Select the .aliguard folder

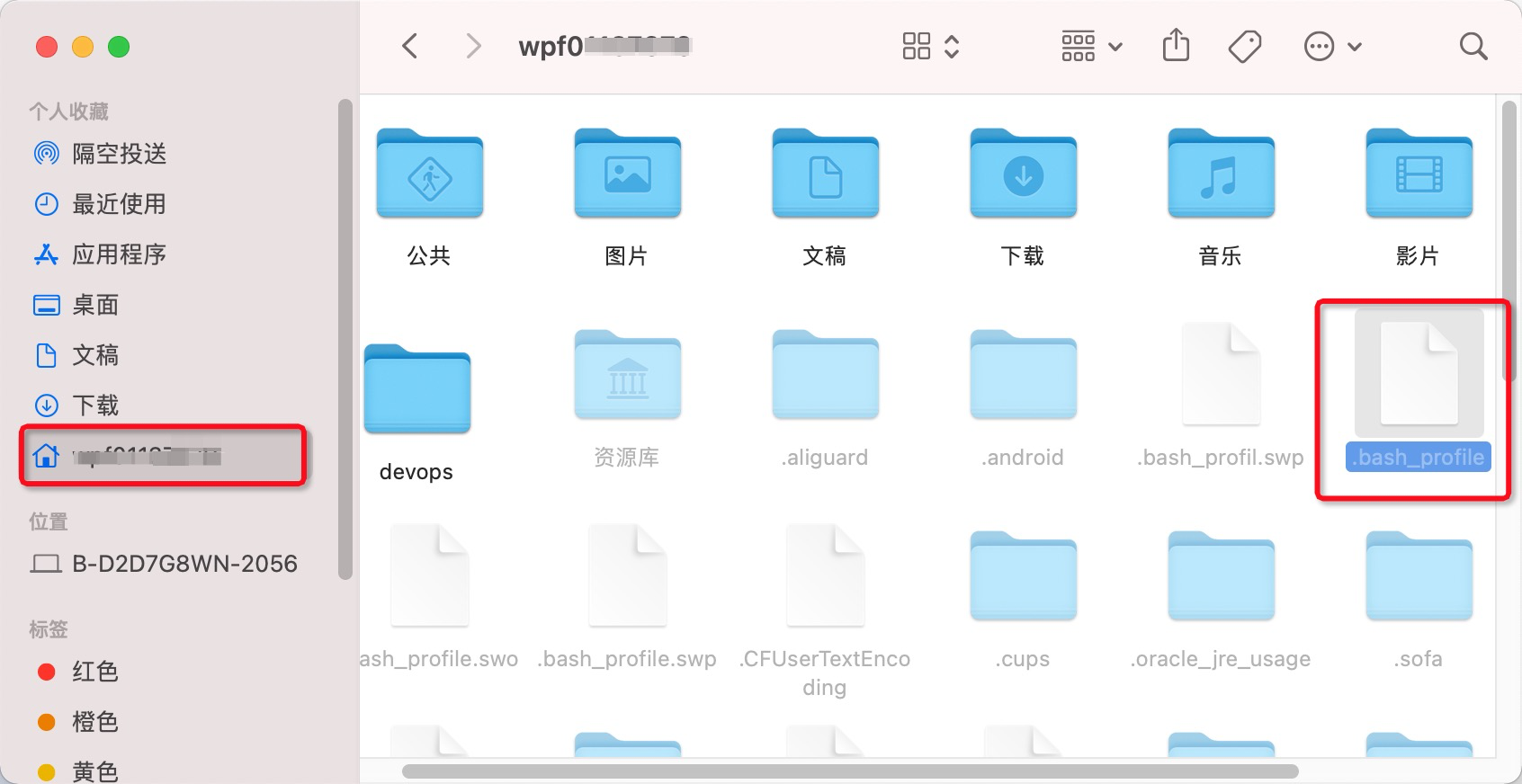(825, 375)
